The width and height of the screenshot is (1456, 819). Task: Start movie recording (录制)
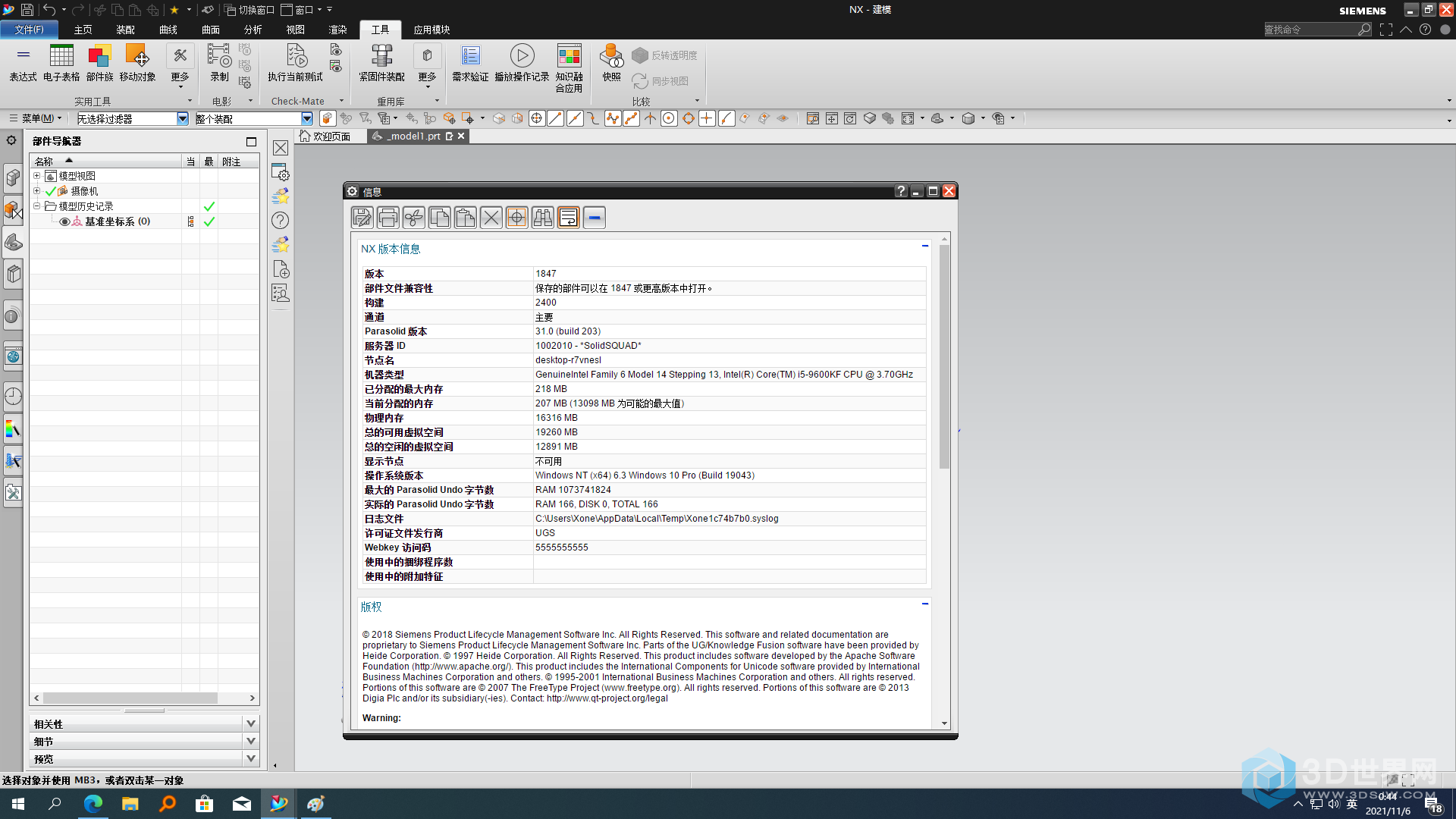(x=219, y=63)
